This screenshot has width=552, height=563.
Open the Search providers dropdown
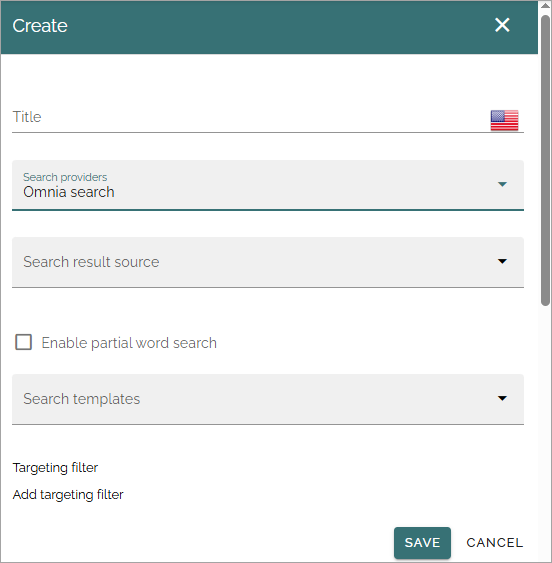click(x=268, y=185)
